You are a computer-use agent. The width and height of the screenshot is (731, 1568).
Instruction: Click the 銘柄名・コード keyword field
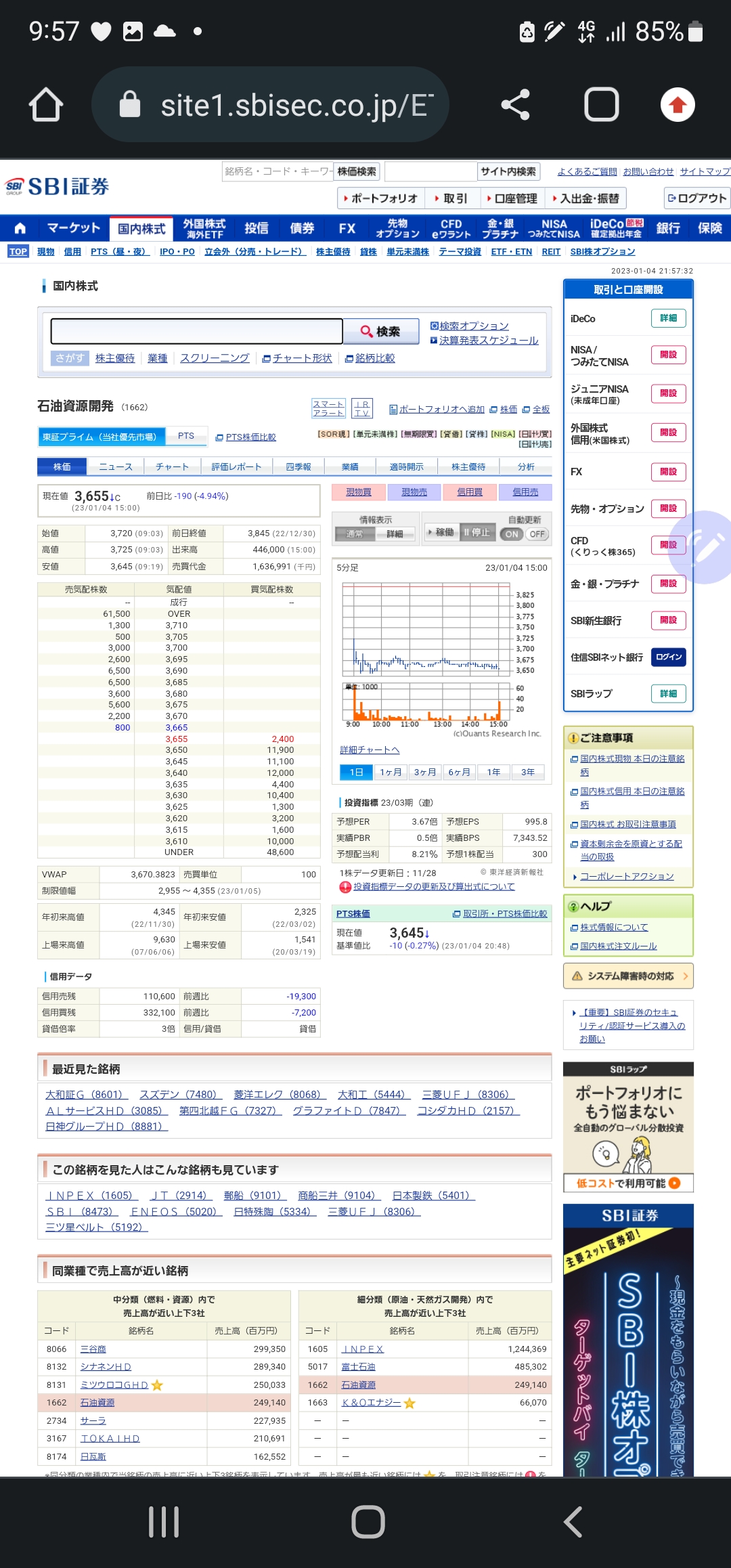(278, 172)
